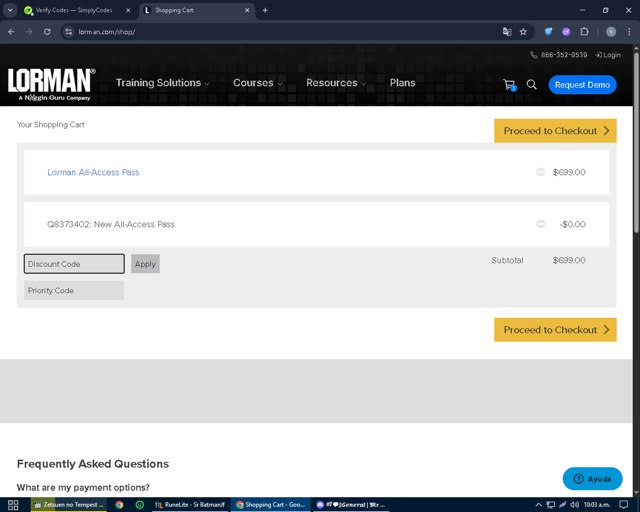Screen dimensions: 640x512
Task: Expand the Resources menu
Action: point(336,83)
